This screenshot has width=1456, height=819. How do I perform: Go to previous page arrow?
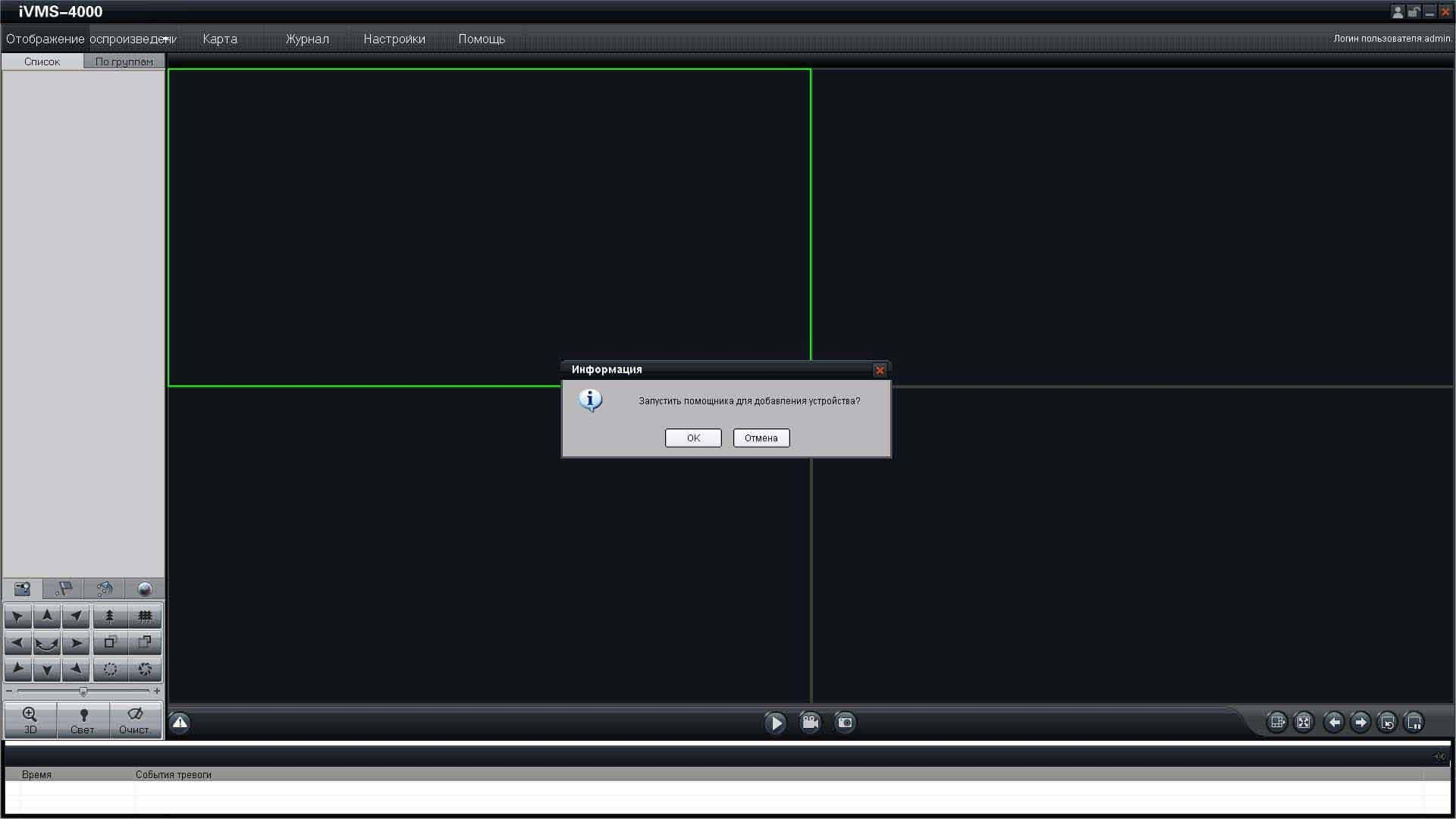coord(1334,723)
